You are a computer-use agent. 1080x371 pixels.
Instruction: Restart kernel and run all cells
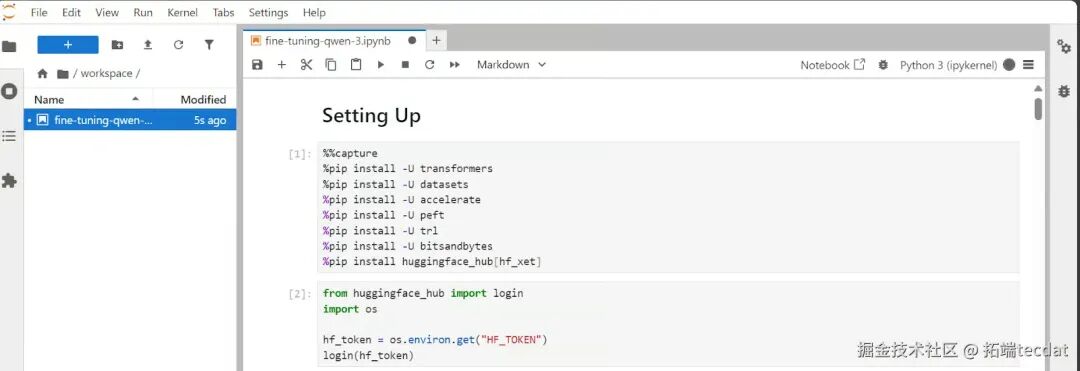[x=455, y=65]
